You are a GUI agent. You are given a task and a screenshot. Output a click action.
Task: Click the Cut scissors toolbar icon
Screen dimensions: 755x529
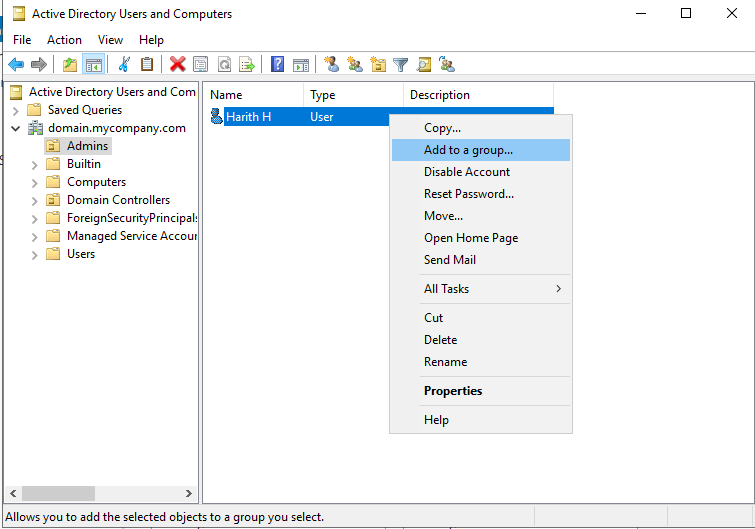pos(124,65)
